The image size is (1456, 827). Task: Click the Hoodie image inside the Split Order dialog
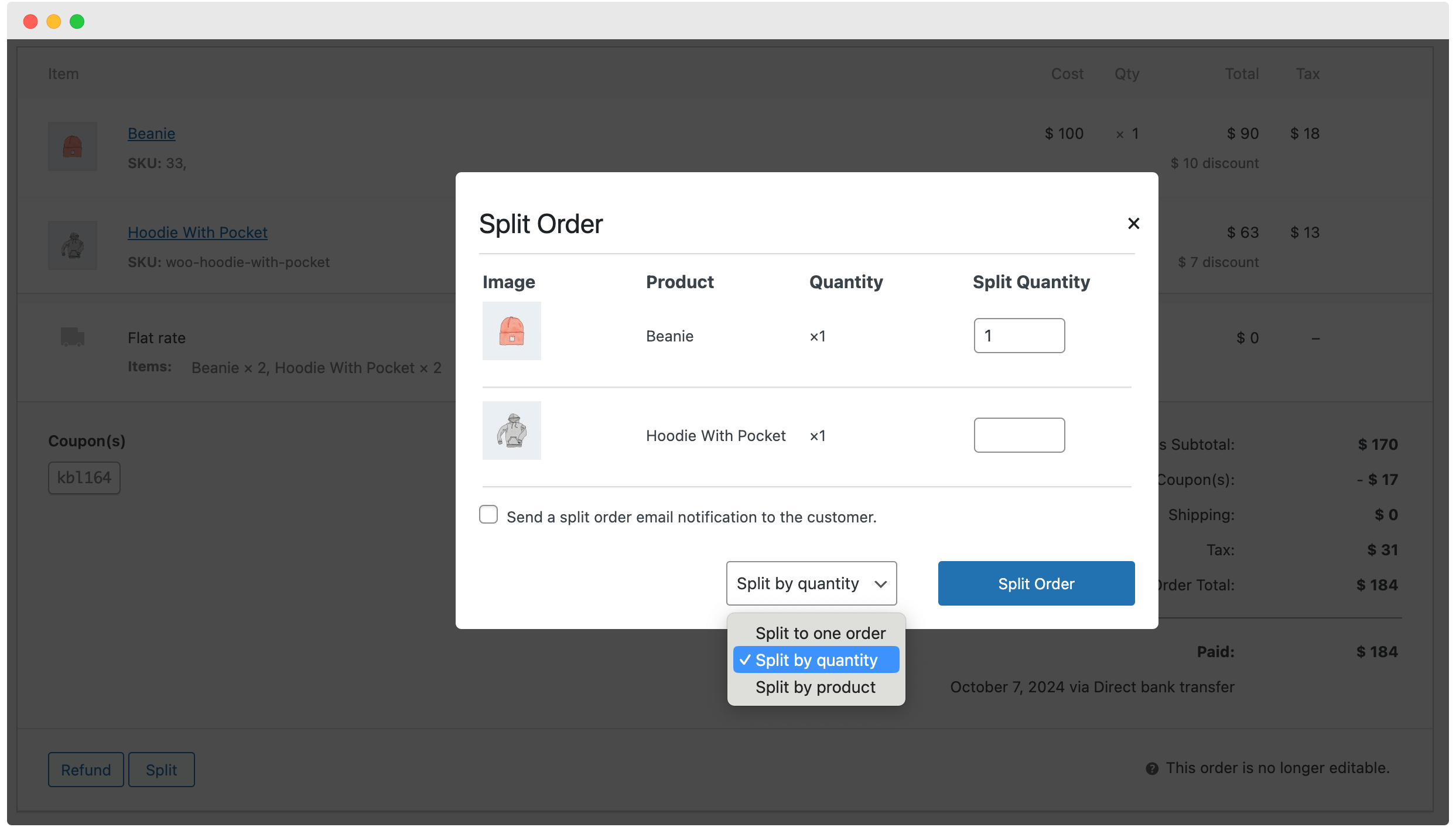click(x=511, y=430)
